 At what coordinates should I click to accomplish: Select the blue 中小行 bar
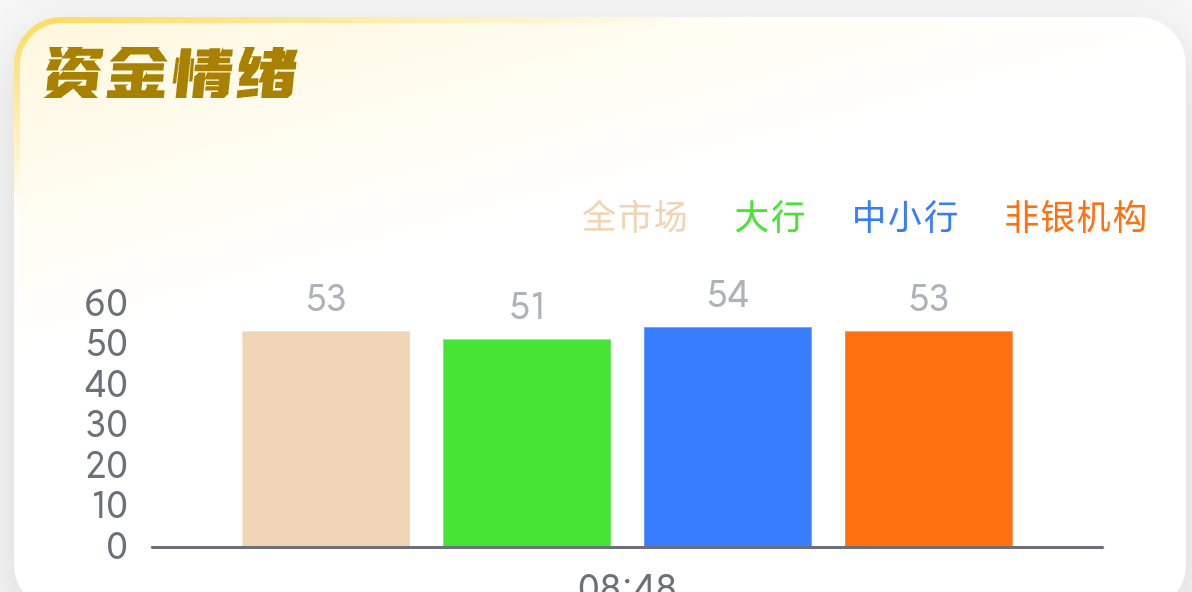728,436
